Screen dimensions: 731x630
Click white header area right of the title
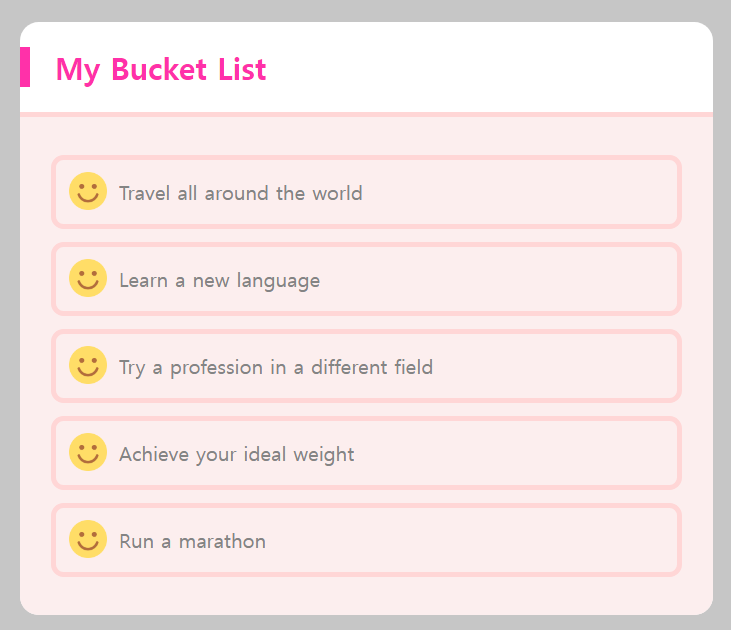[x=500, y=68]
